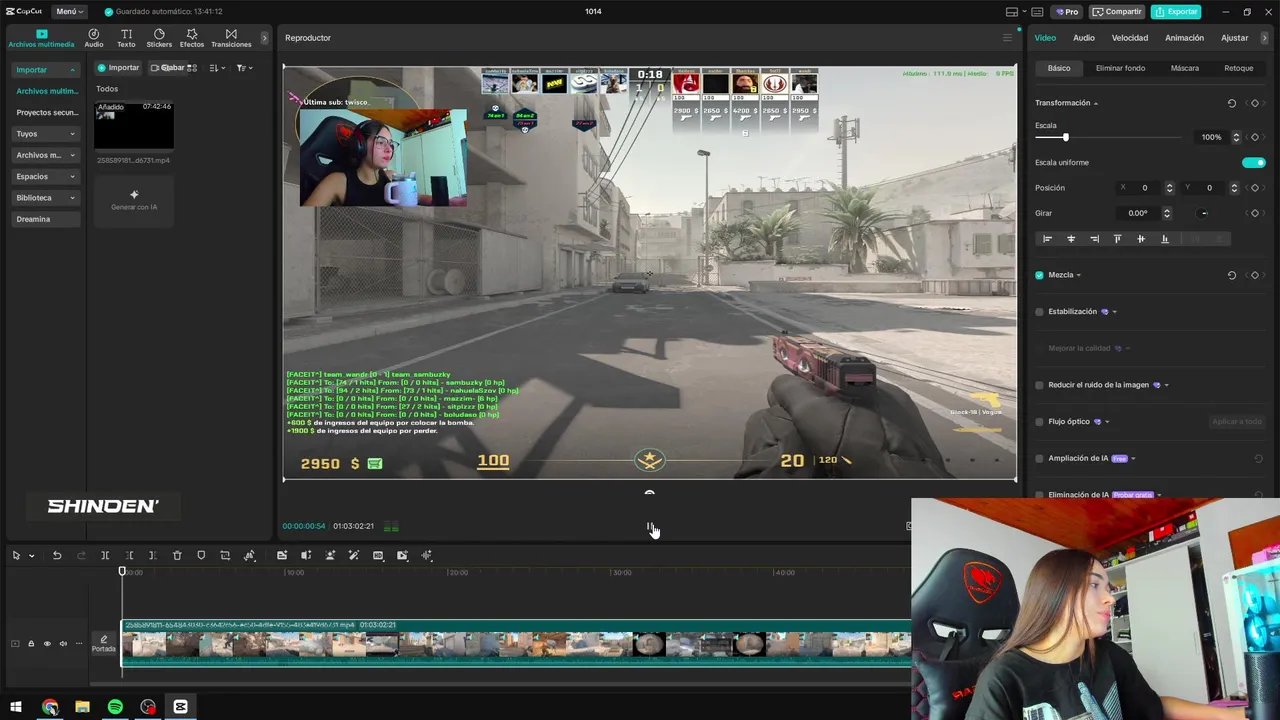Click the Compartir button
This screenshot has height=720, width=1280.
(x=1117, y=12)
